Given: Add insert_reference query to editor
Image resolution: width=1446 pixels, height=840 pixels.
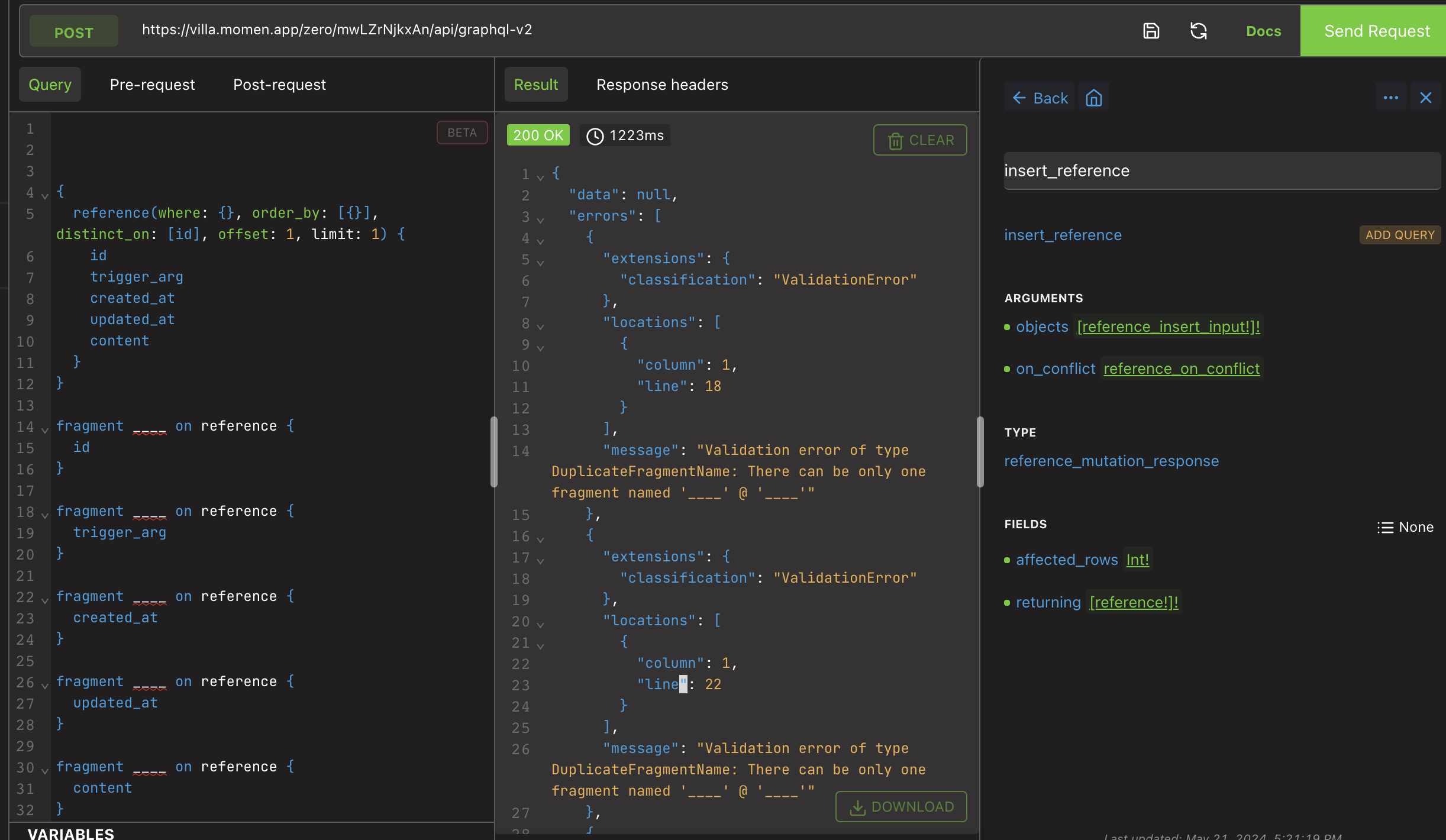Looking at the screenshot, I should [x=1400, y=235].
